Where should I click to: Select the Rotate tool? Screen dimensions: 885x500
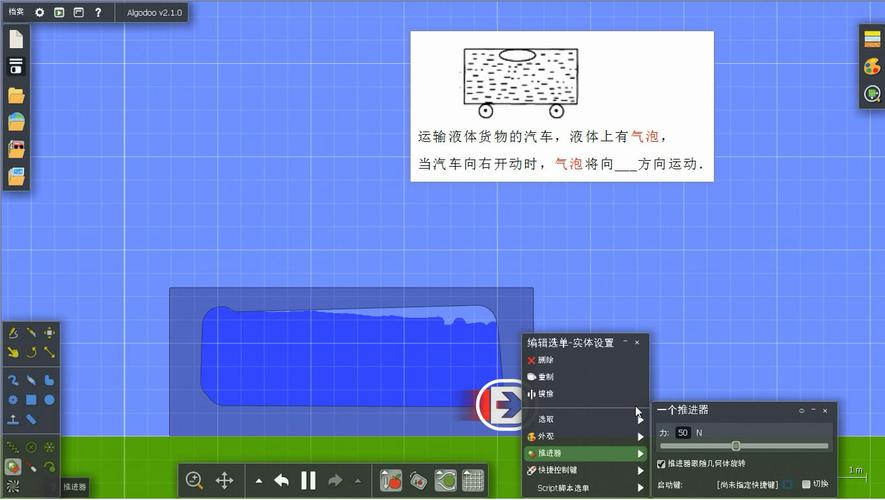click(32, 353)
